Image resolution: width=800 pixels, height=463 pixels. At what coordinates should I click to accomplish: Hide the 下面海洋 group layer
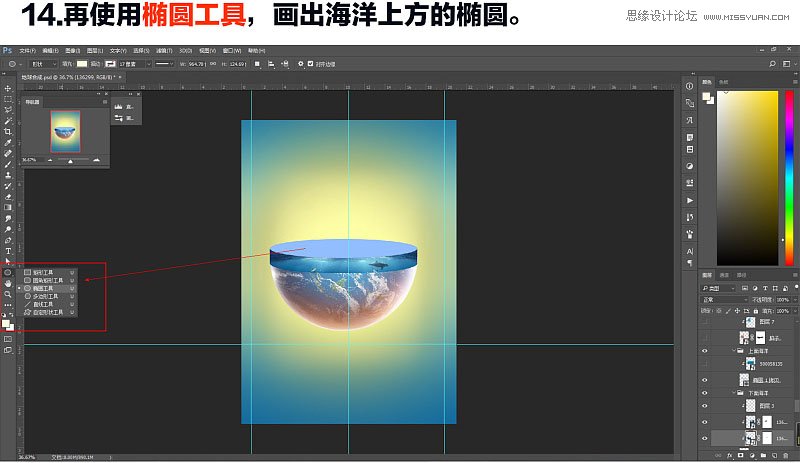click(705, 393)
